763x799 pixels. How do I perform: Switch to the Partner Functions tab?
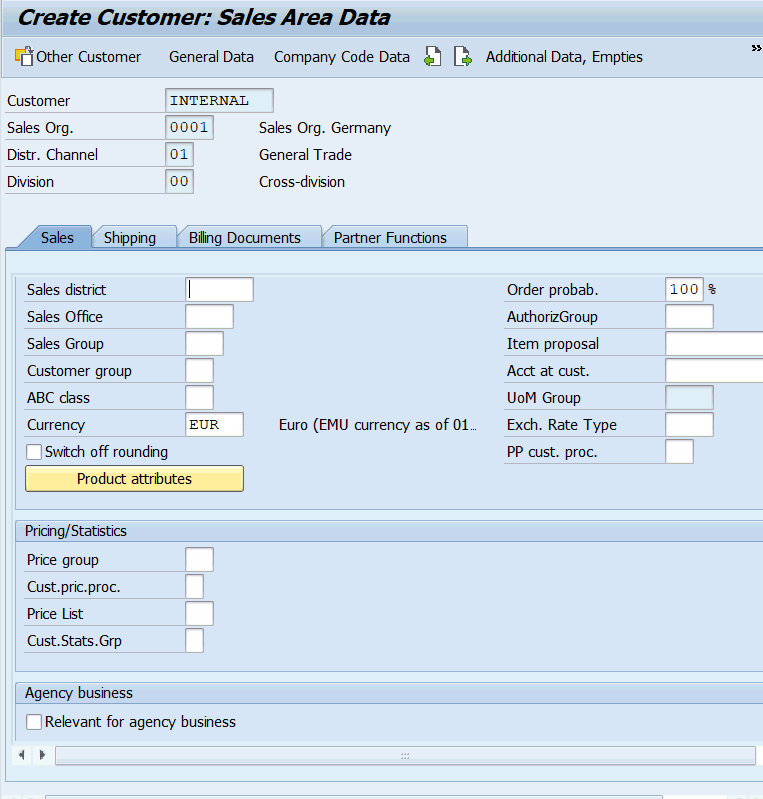pyautogui.click(x=390, y=237)
